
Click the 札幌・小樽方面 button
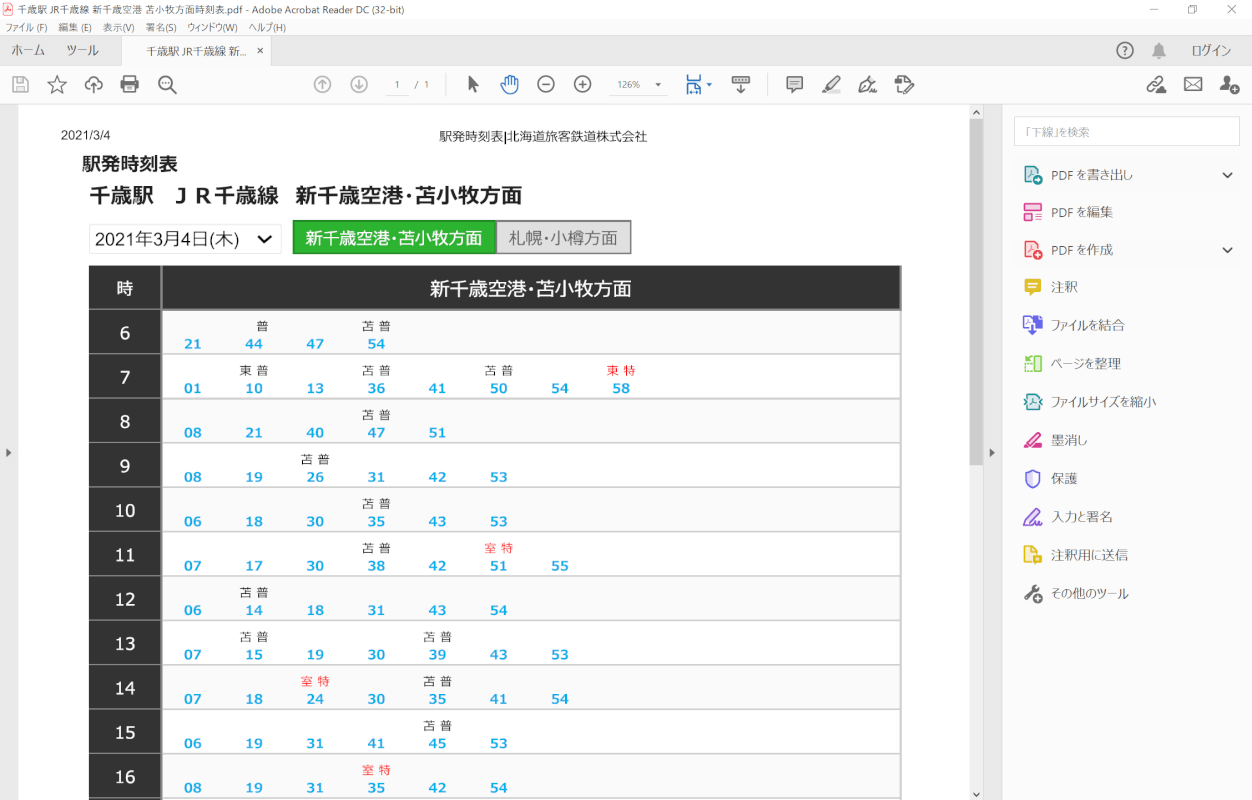click(563, 238)
